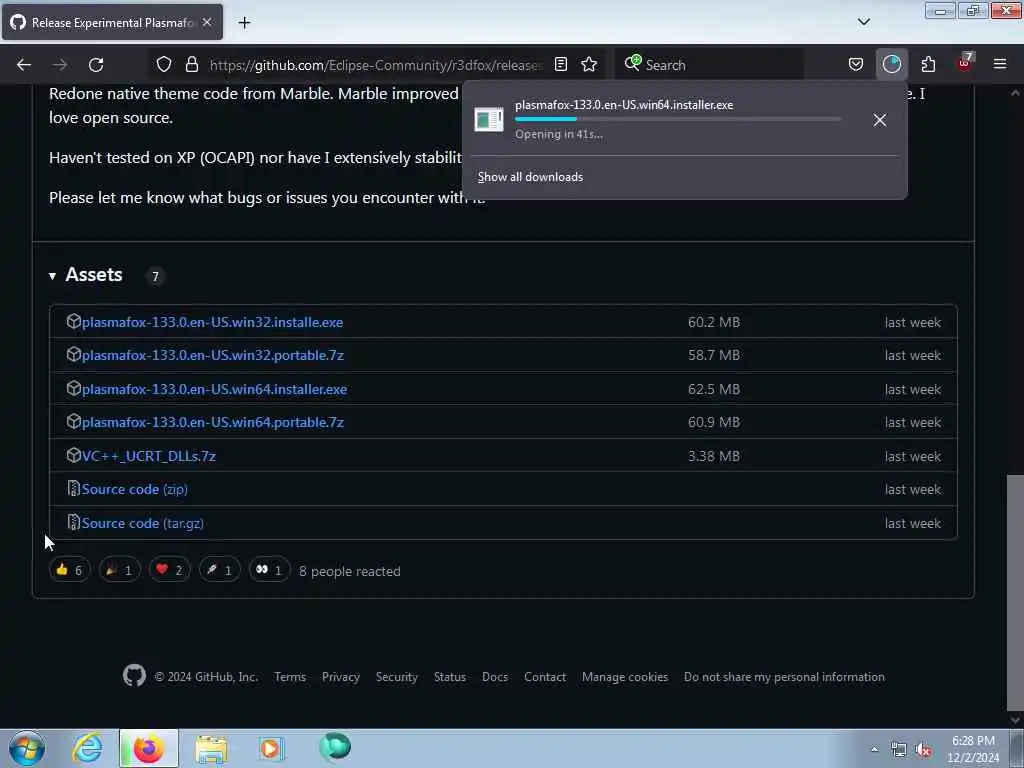Click the page vertical scrollbar thumb
1024x768 pixels.
coord(1014,591)
